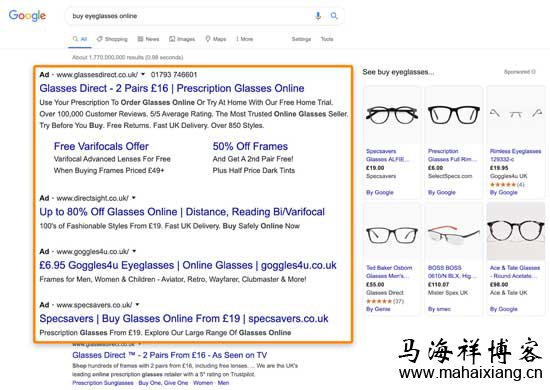
Task: Open 'Up to 80% Off Glasses Online' ad
Action: coord(182,212)
